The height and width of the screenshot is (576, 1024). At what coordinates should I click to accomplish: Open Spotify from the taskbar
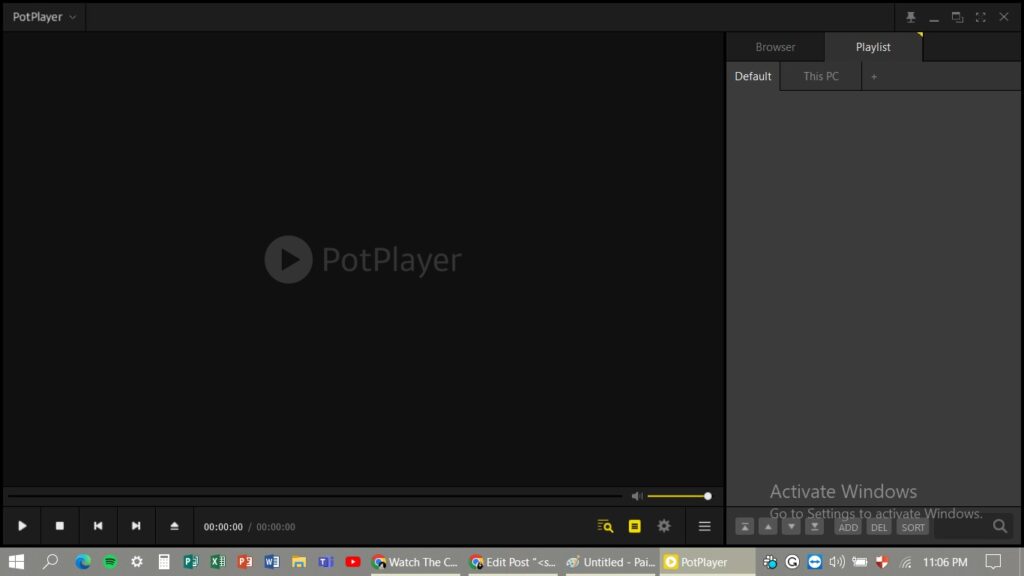110,562
